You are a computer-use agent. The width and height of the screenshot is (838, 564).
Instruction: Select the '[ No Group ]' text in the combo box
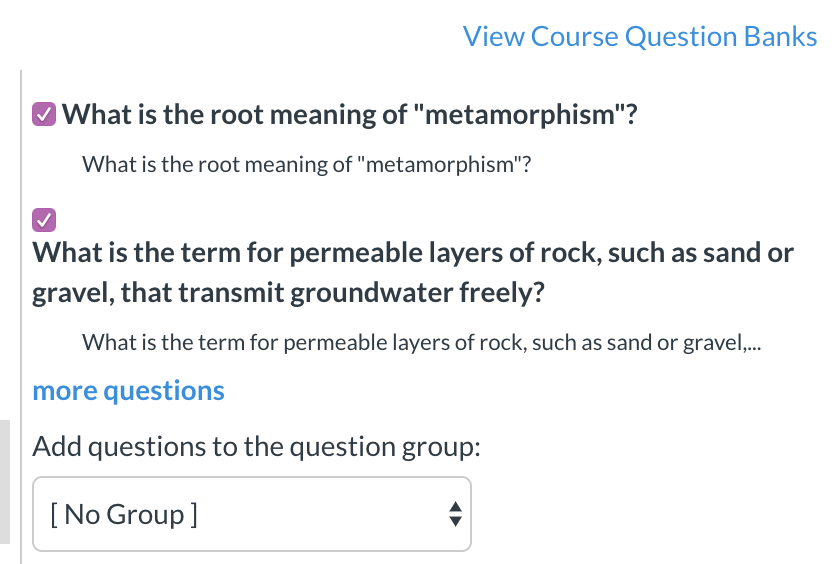pos(123,515)
